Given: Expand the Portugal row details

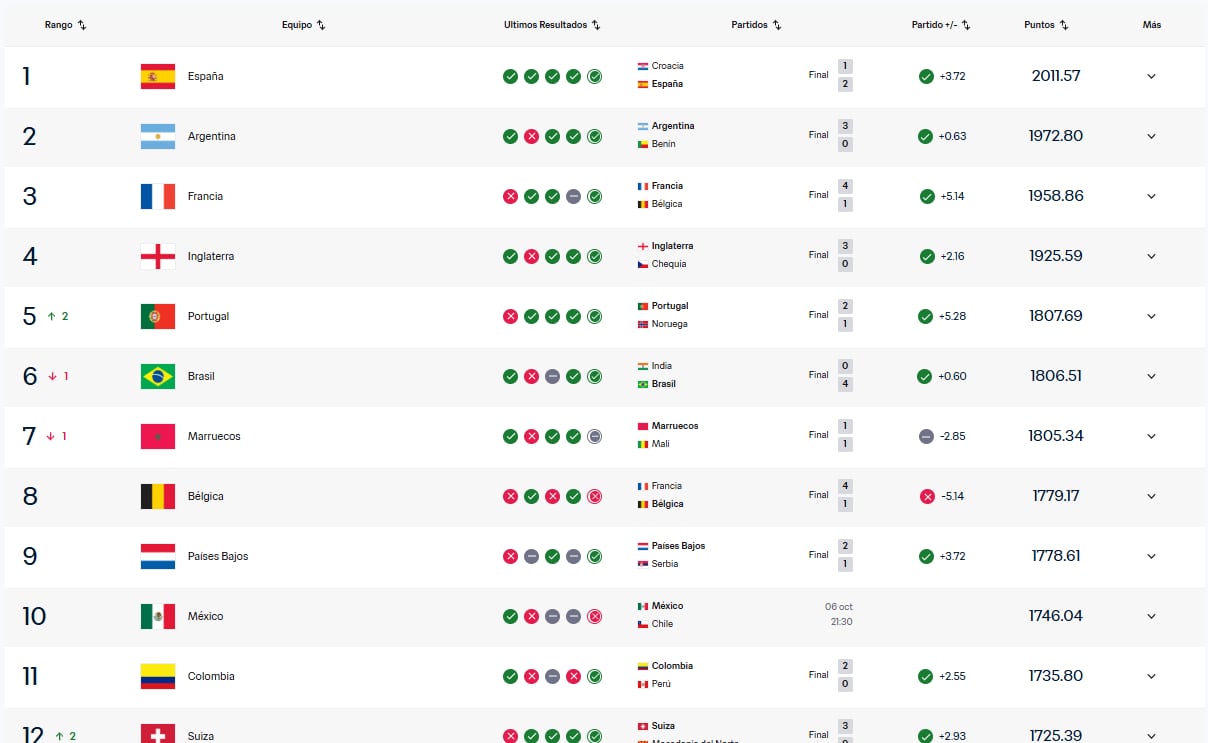Looking at the screenshot, I should pyautogui.click(x=1151, y=316).
